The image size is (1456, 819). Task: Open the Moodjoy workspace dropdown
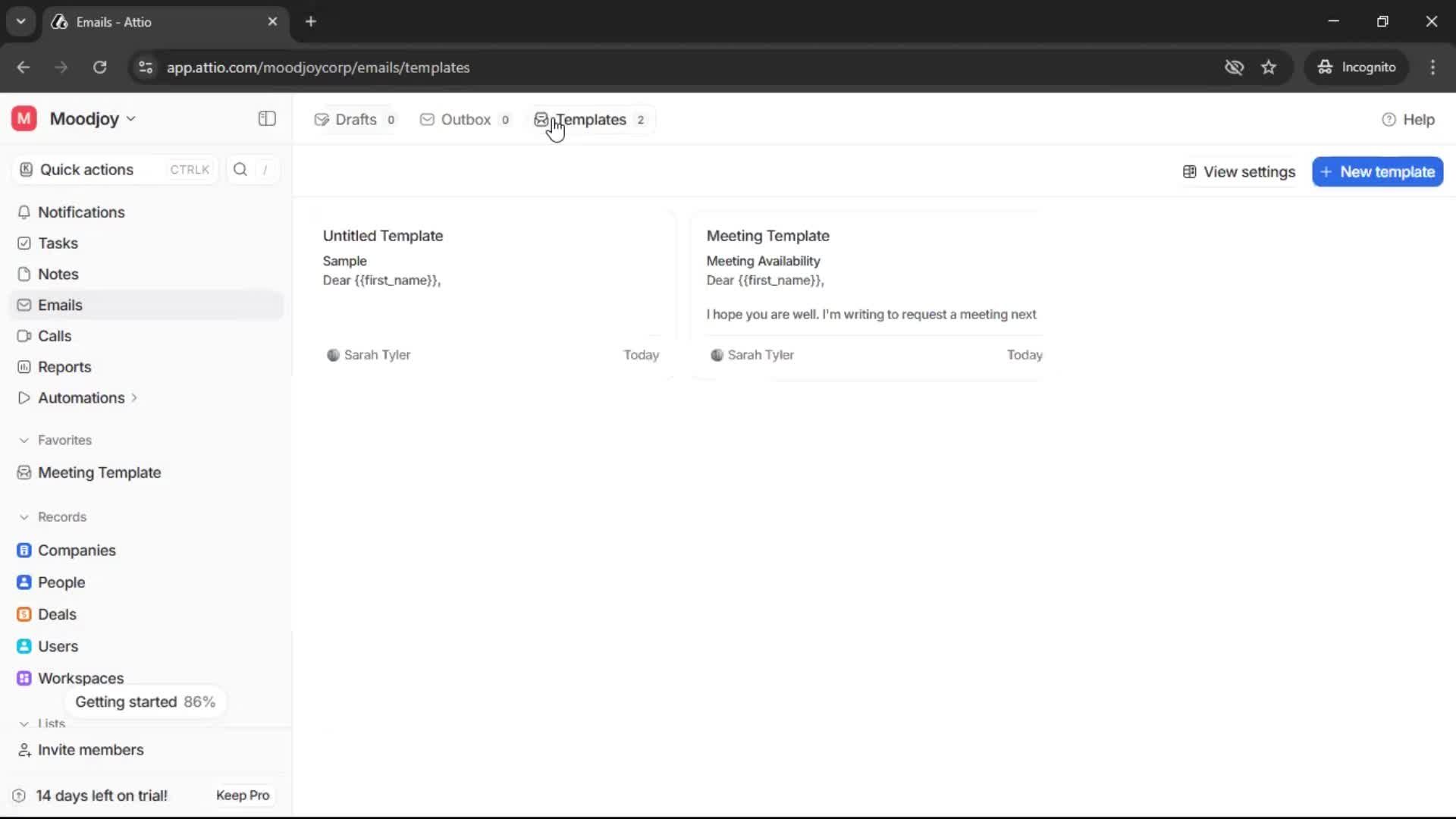click(x=93, y=119)
